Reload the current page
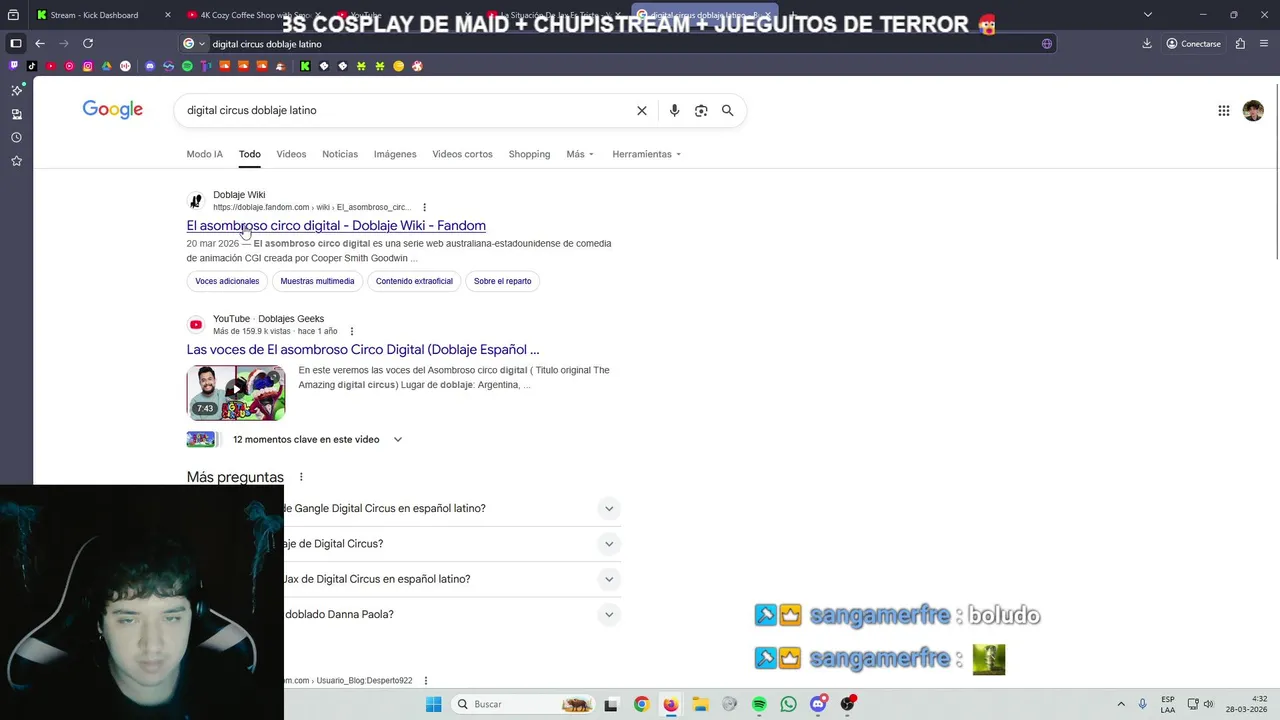 point(88,43)
